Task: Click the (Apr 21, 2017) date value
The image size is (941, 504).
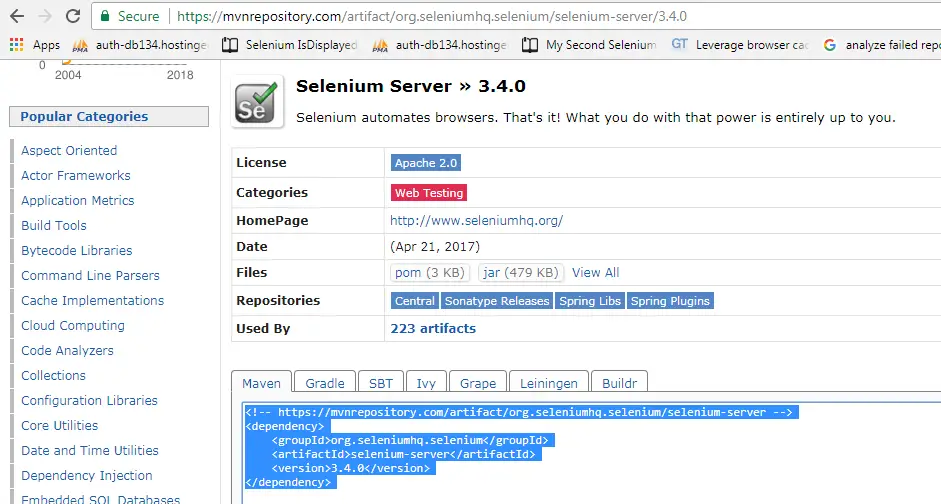Action: [x=435, y=247]
